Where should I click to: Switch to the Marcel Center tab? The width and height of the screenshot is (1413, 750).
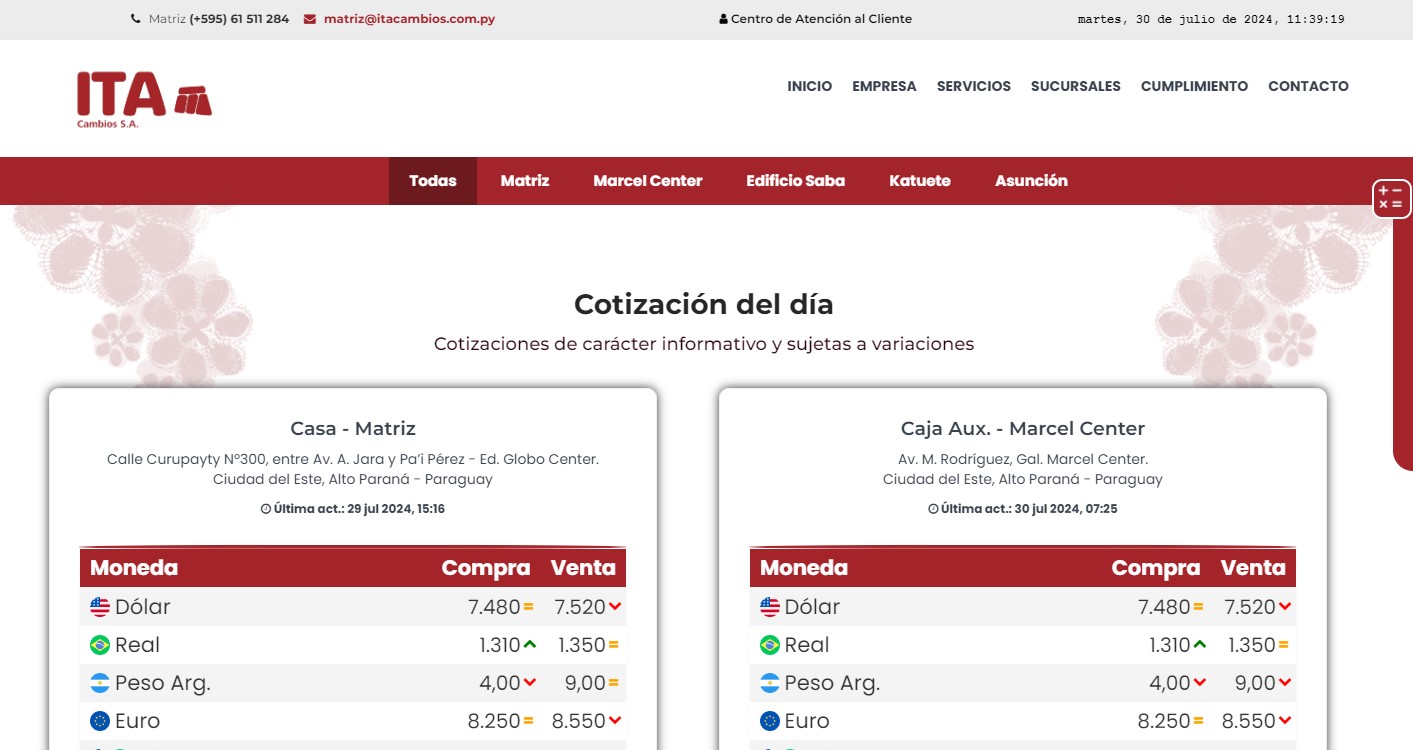pyautogui.click(x=648, y=181)
